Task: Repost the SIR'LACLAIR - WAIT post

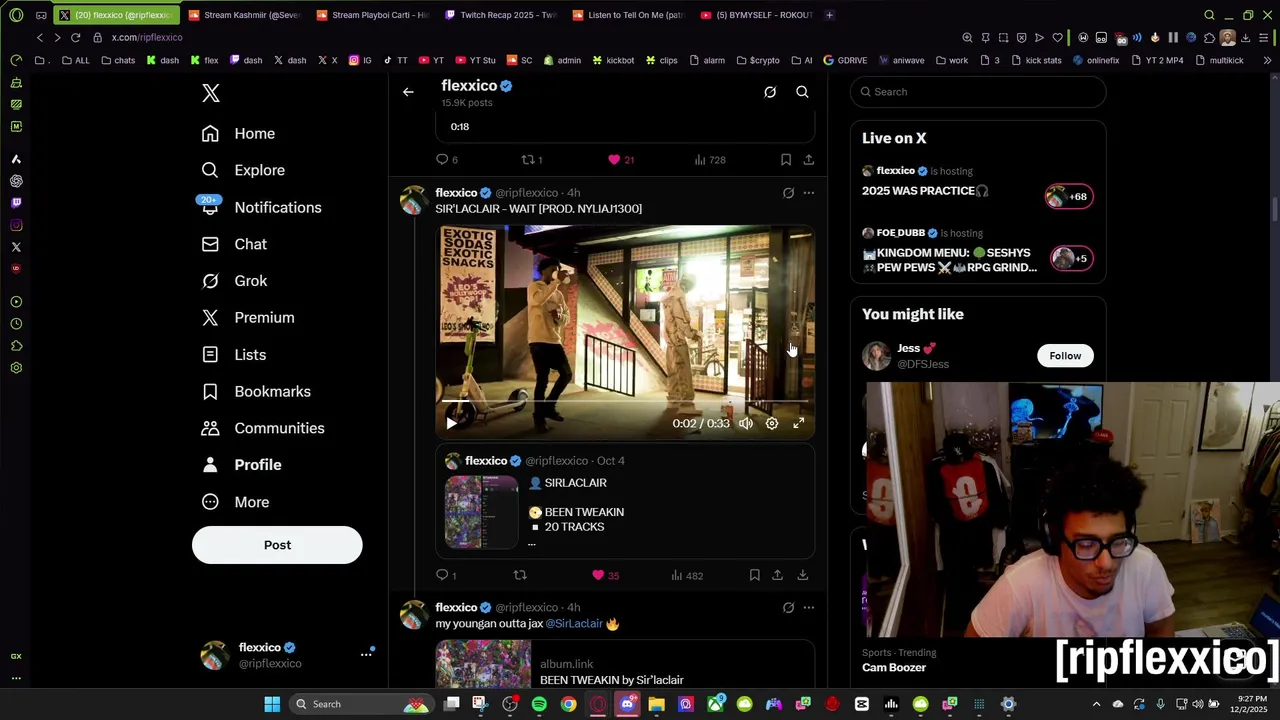Action: tap(519, 575)
